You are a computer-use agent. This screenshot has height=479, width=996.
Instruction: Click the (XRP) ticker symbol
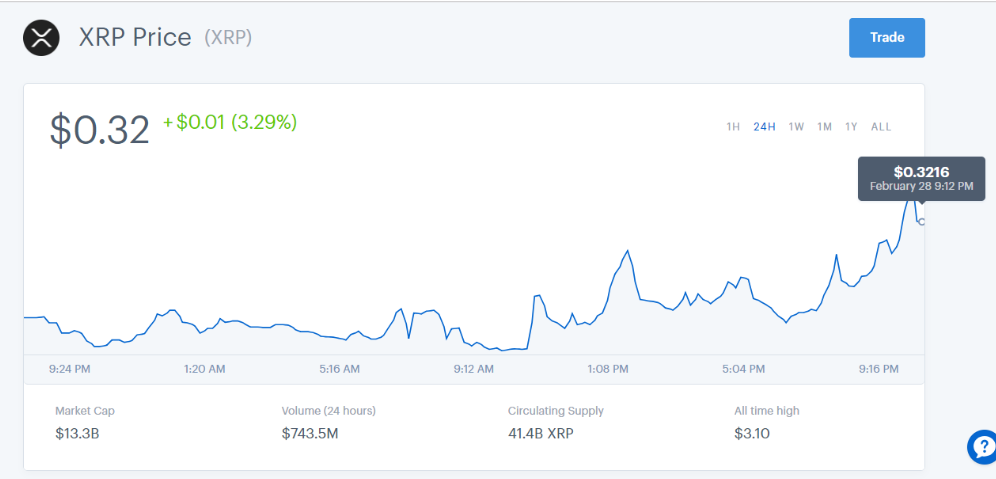point(228,38)
